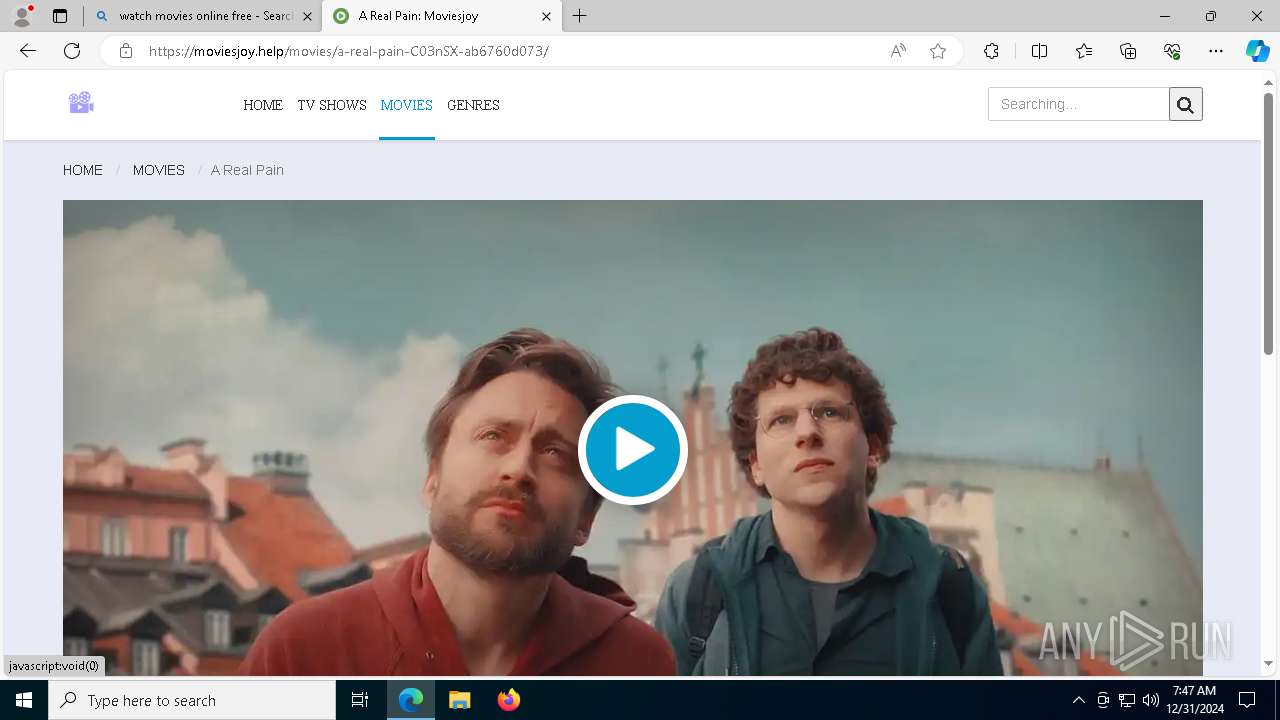
Task: Open Task View
Action: 360,700
